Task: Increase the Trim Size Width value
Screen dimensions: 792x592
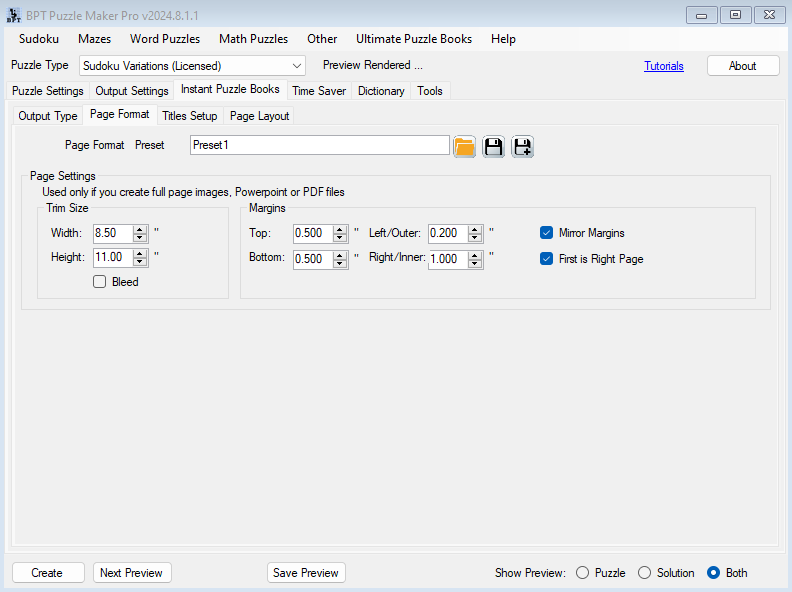Action: [140, 229]
